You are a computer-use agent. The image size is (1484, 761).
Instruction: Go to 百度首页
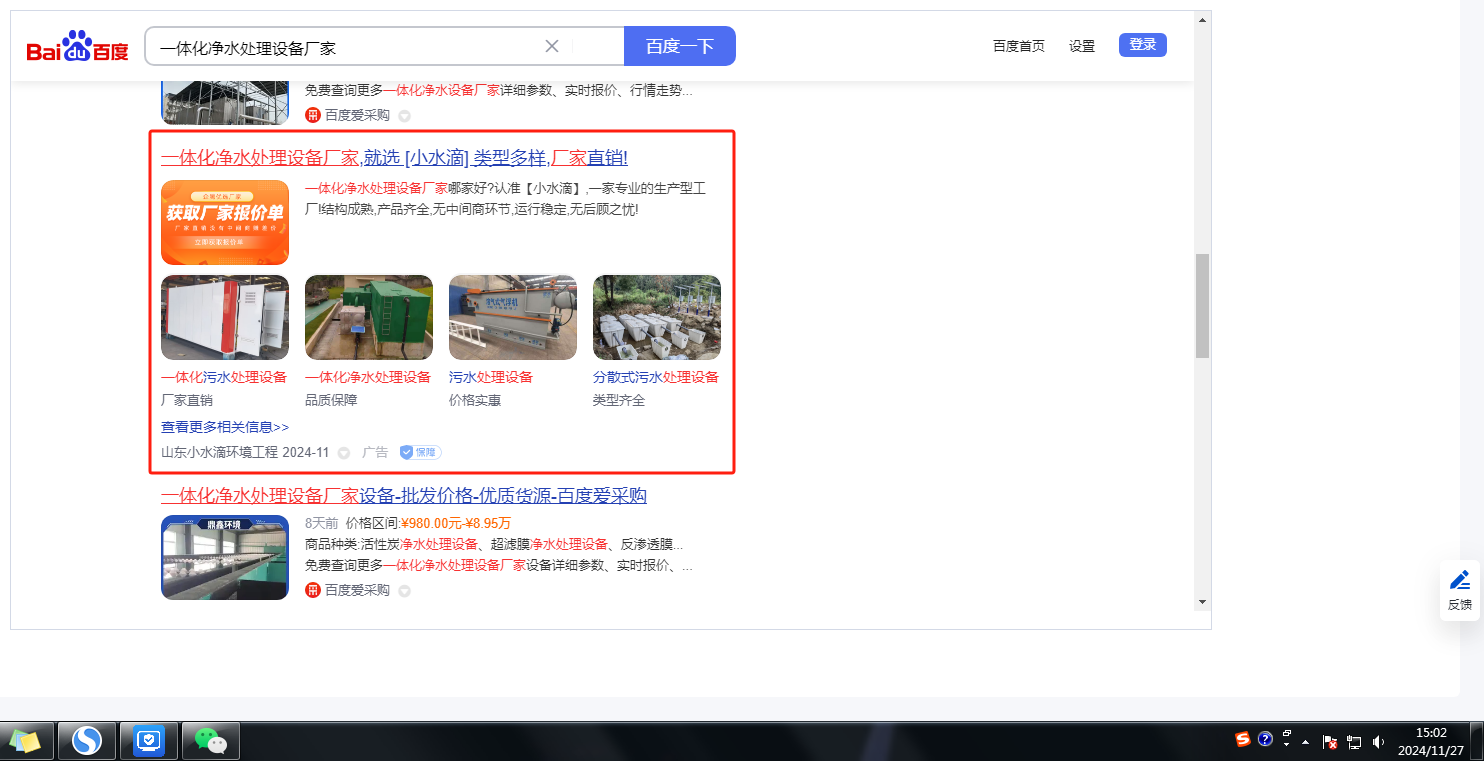tap(1019, 46)
